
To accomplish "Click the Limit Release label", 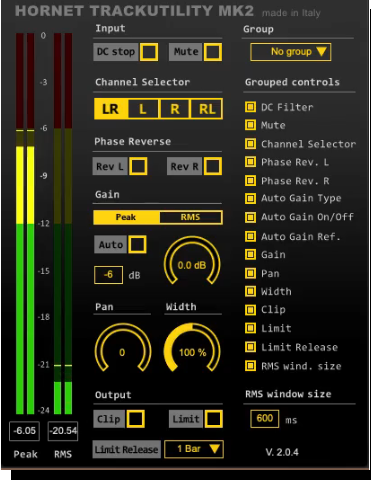I will (x=127, y=449).
